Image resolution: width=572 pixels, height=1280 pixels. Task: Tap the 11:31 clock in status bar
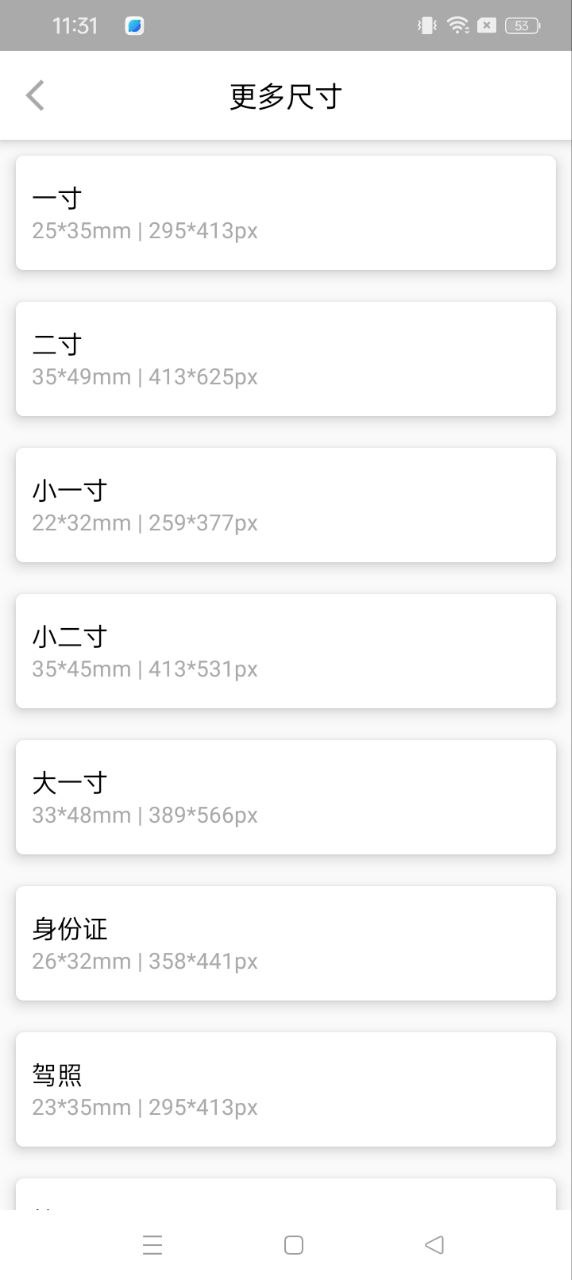(75, 26)
